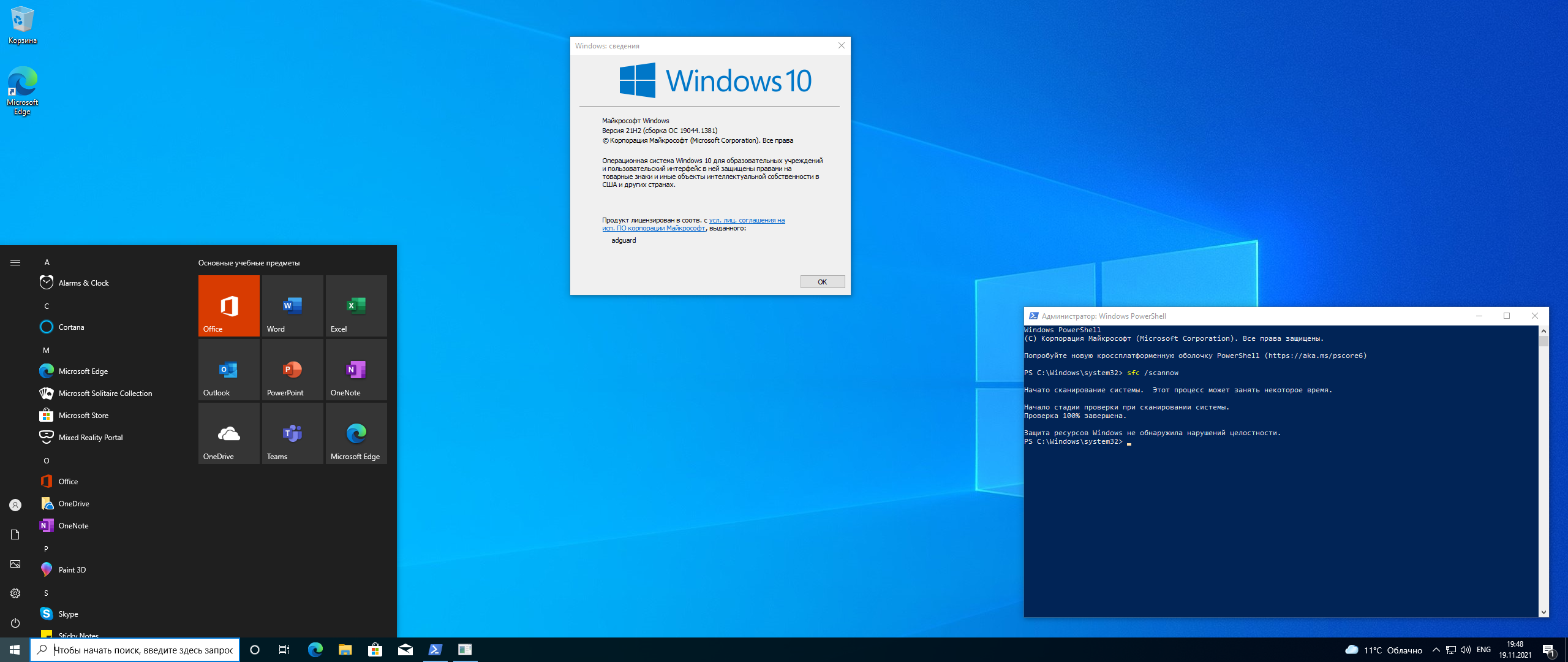1568x662 pixels.
Task: Open the volume icon in system tray
Action: (x=1466, y=650)
